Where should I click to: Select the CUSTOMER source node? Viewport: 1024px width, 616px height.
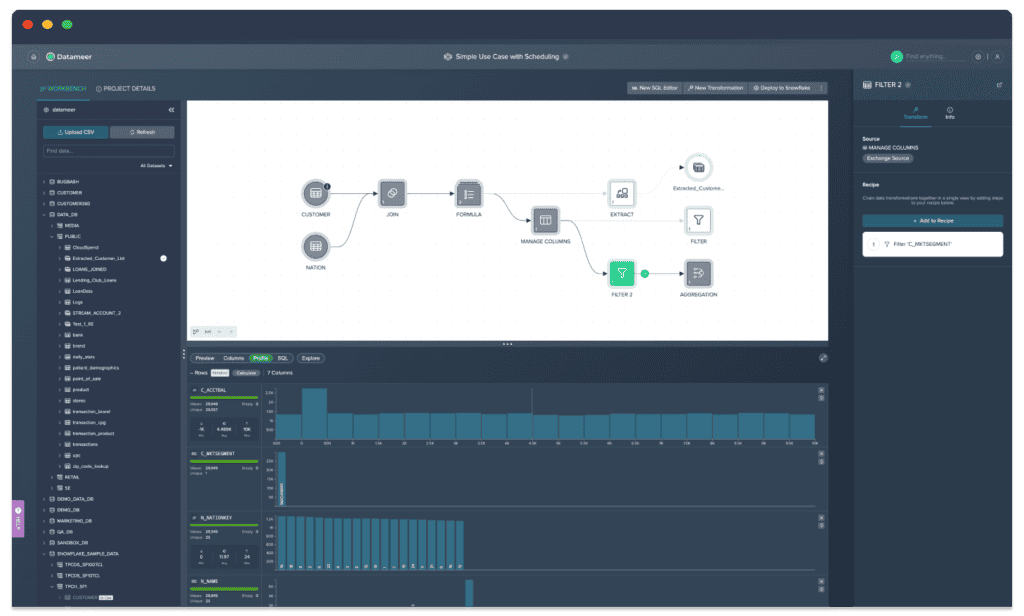click(315, 193)
